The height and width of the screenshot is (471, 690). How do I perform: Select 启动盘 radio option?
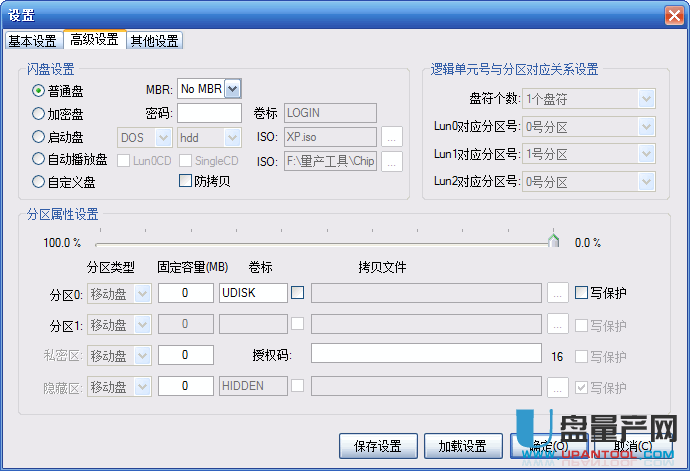pyautogui.click(x=39, y=136)
